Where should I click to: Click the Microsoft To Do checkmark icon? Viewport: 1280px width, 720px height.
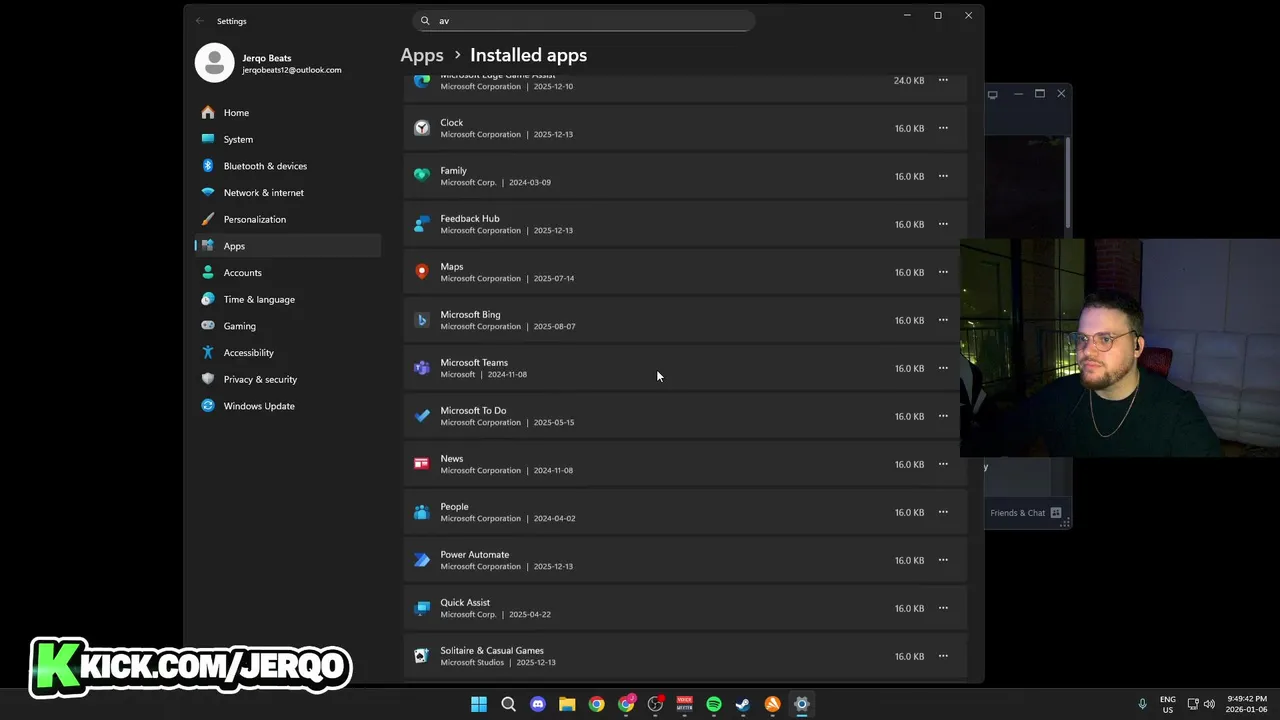point(422,416)
